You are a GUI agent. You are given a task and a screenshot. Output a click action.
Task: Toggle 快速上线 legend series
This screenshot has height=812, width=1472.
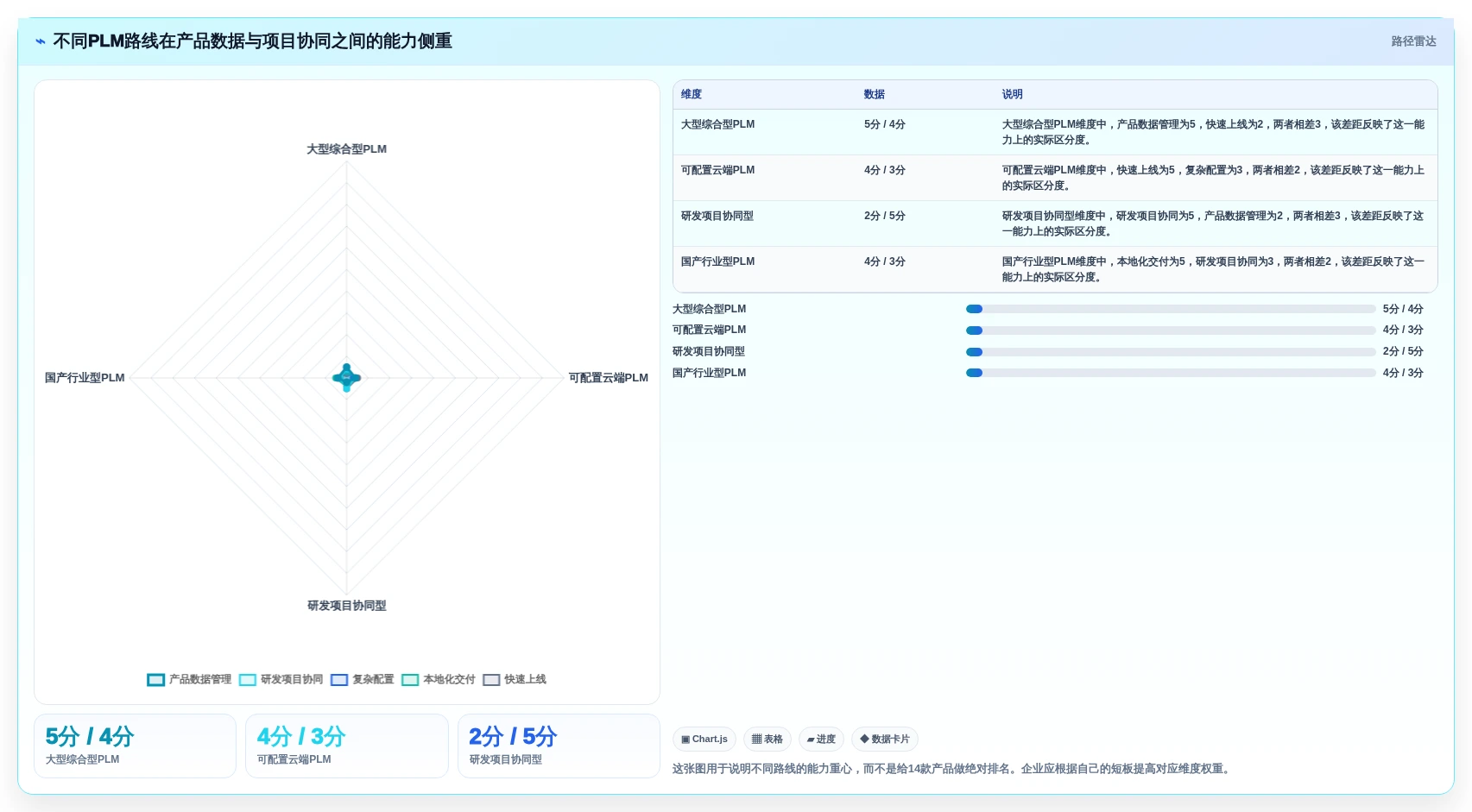pyautogui.click(x=515, y=679)
